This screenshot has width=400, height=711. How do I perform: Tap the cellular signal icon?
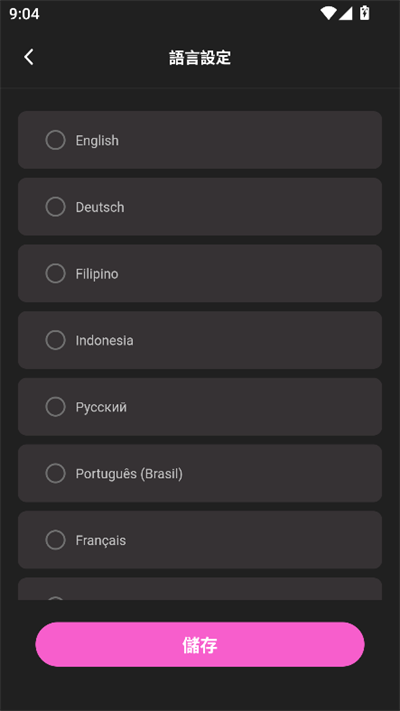[346, 14]
